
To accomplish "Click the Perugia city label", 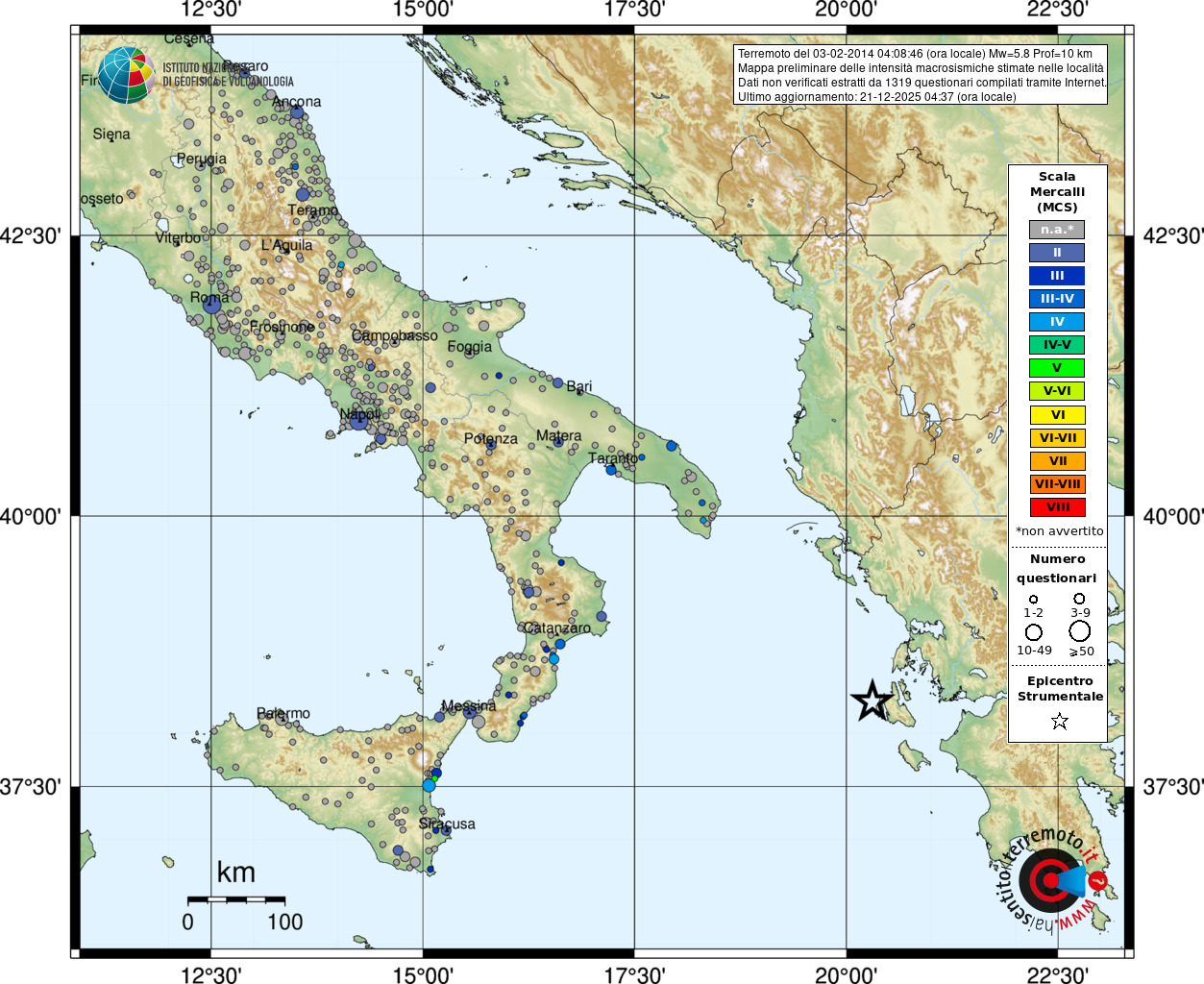I will [x=202, y=160].
